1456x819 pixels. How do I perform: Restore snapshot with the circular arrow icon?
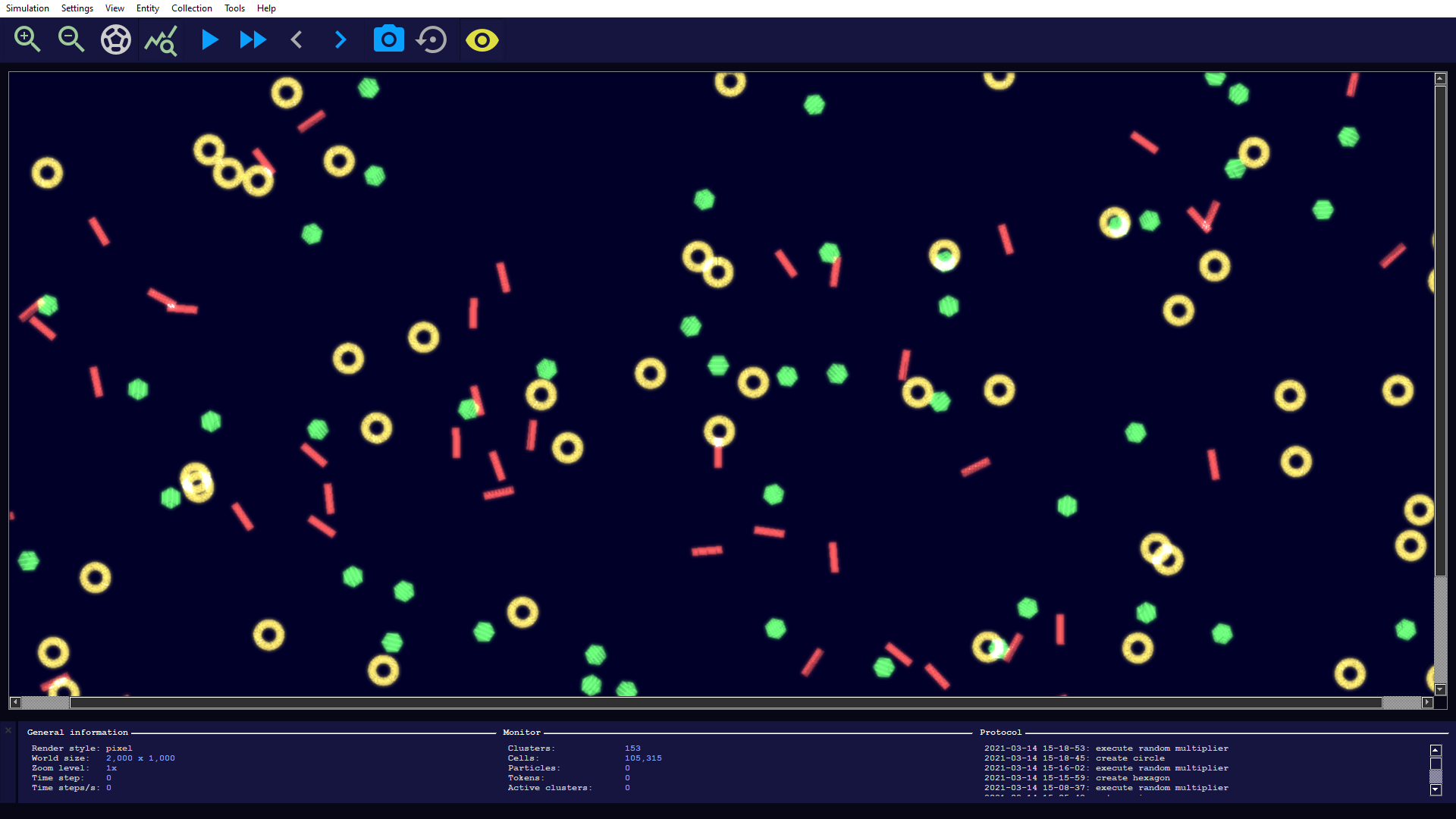coord(432,39)
